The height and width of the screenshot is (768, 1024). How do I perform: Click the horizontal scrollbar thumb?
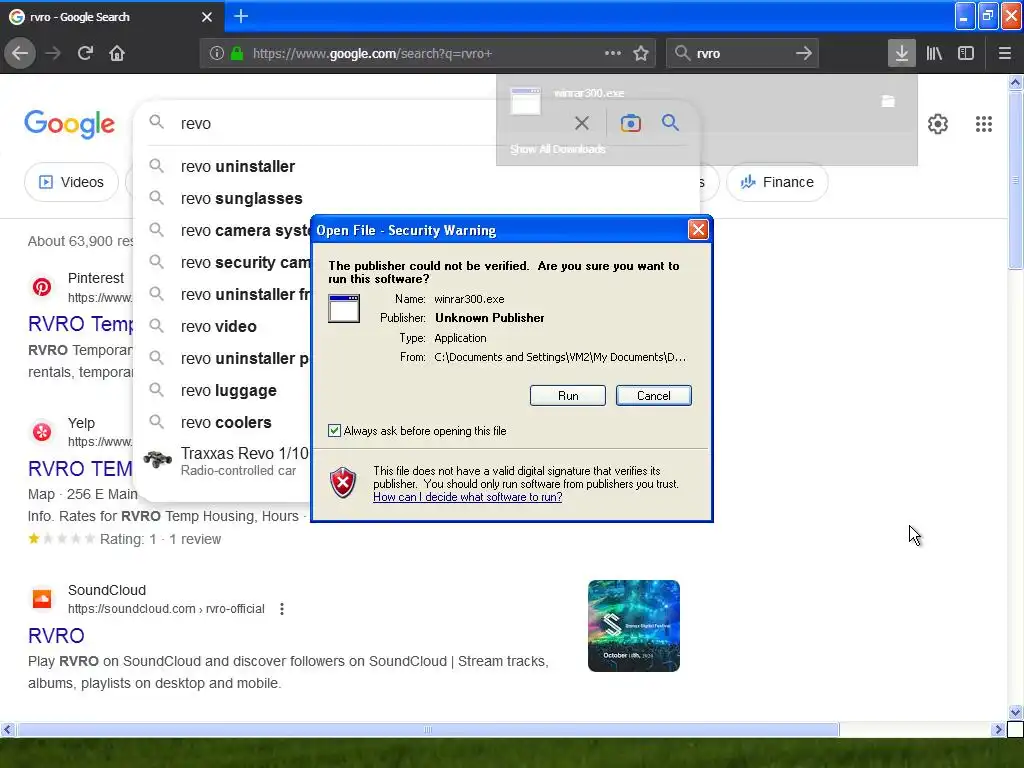428,729
